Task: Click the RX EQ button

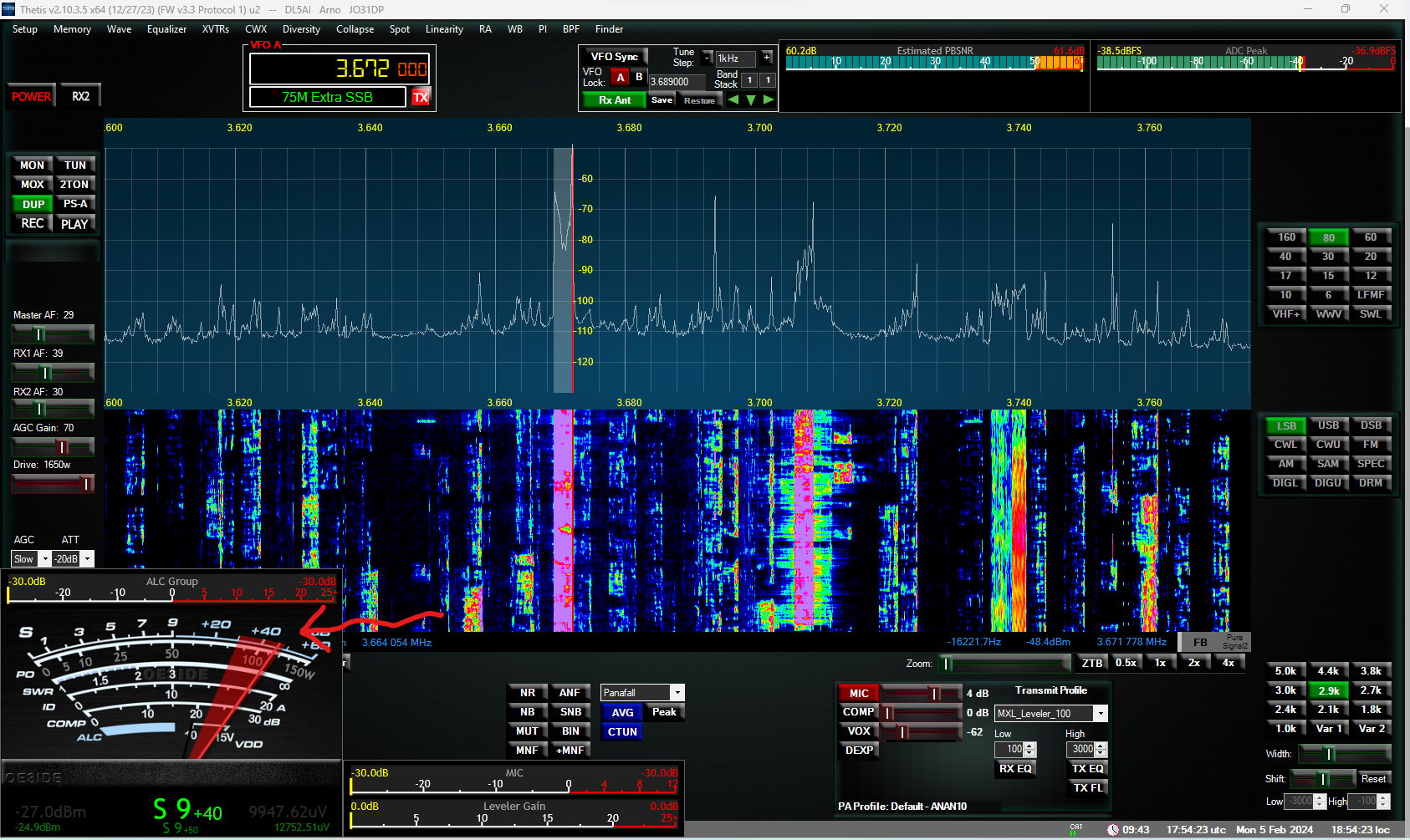Action: 1015,768
